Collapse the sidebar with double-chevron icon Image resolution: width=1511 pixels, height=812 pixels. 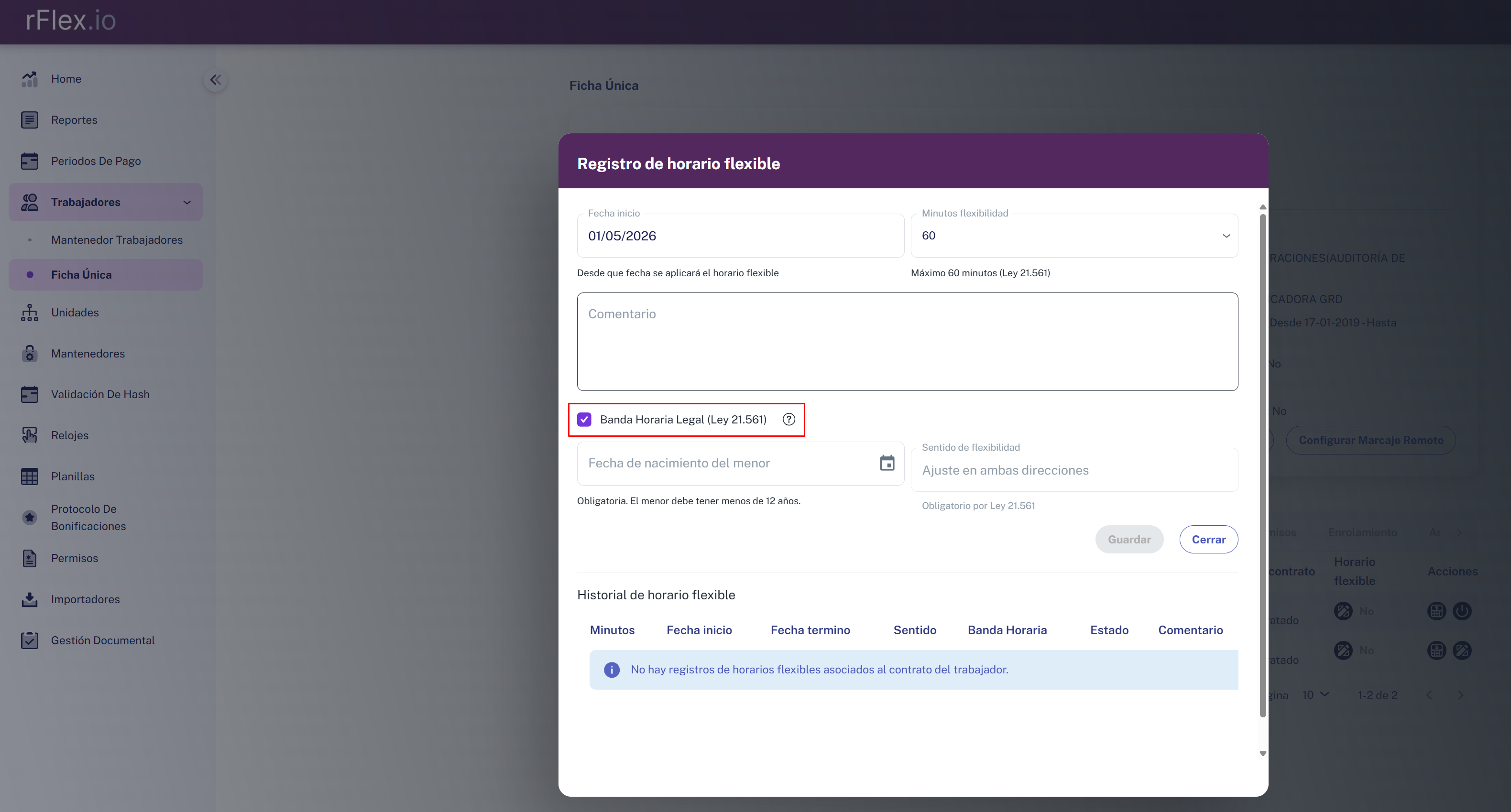point(215,80)
